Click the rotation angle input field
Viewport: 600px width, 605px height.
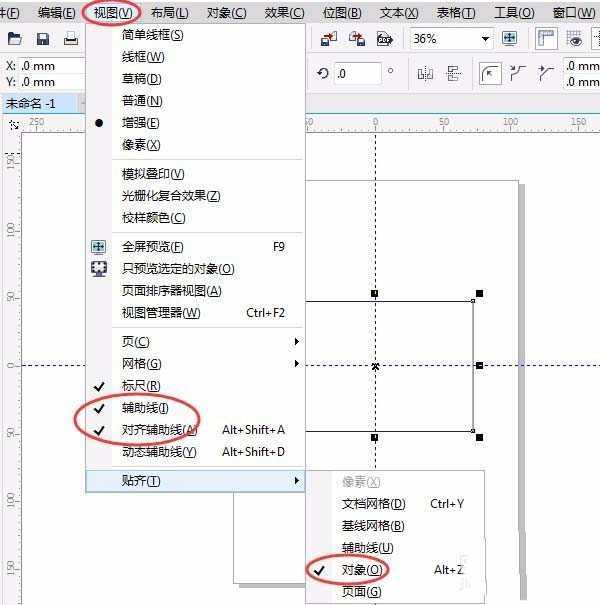pos(357,73)
